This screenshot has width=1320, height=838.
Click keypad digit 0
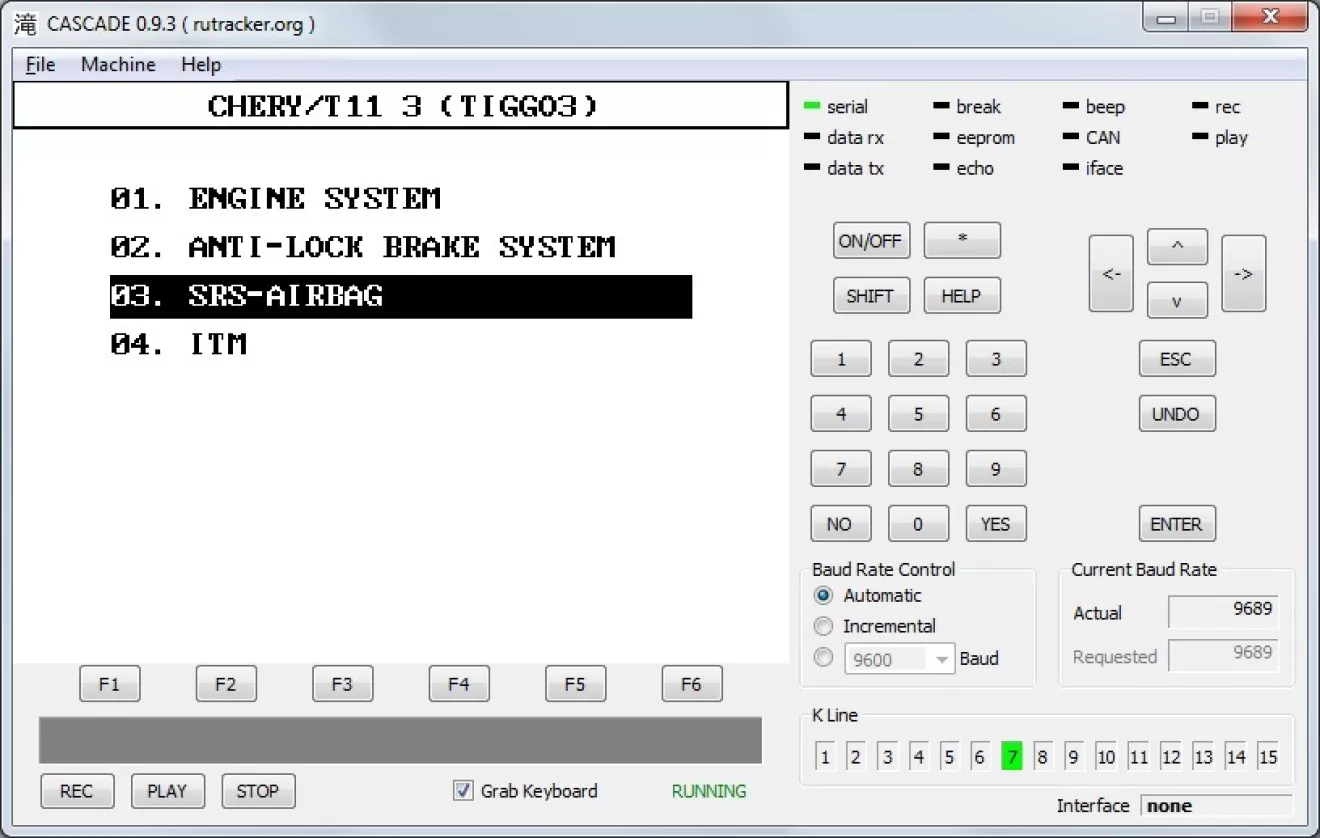pos(918,524)
